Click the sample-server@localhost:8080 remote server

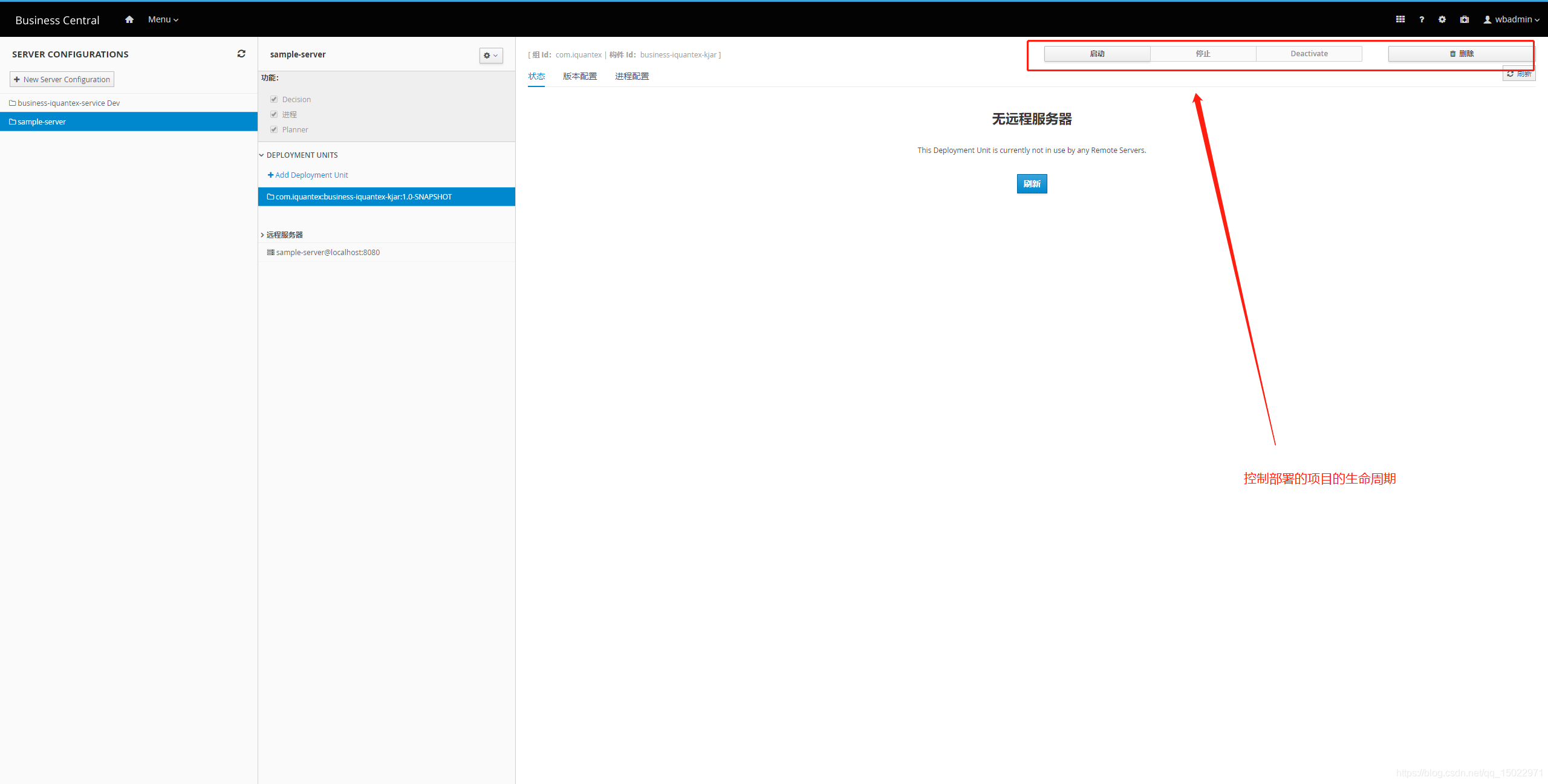[328, 252]
